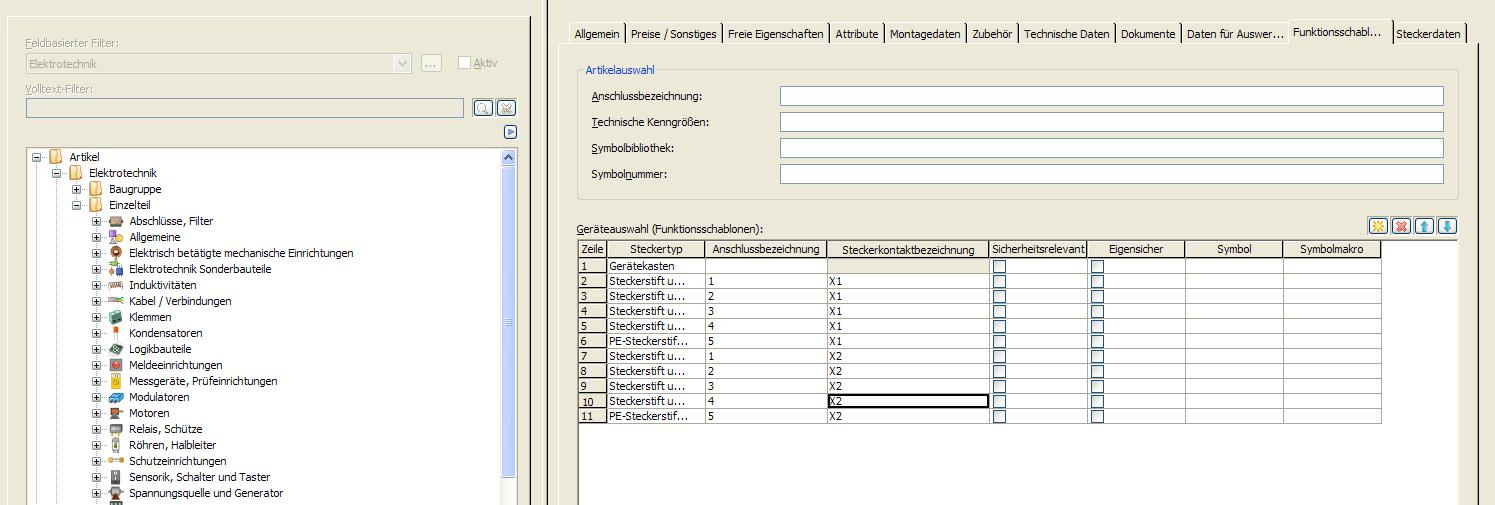Click the Symbolmakro column header

coord(1332,249)
